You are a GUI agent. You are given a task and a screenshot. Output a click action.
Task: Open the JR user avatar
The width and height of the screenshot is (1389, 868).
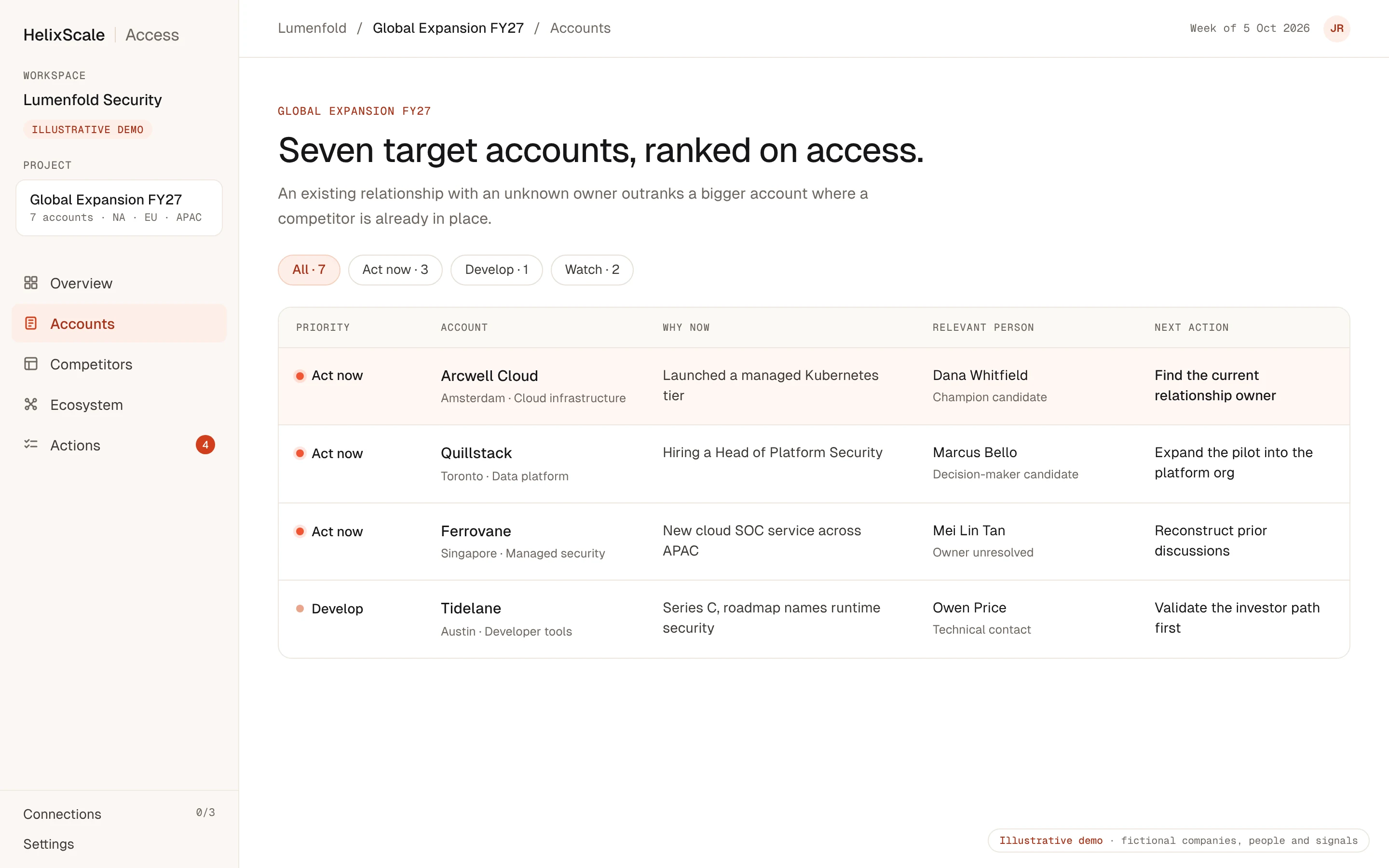tap(1337, 28)
